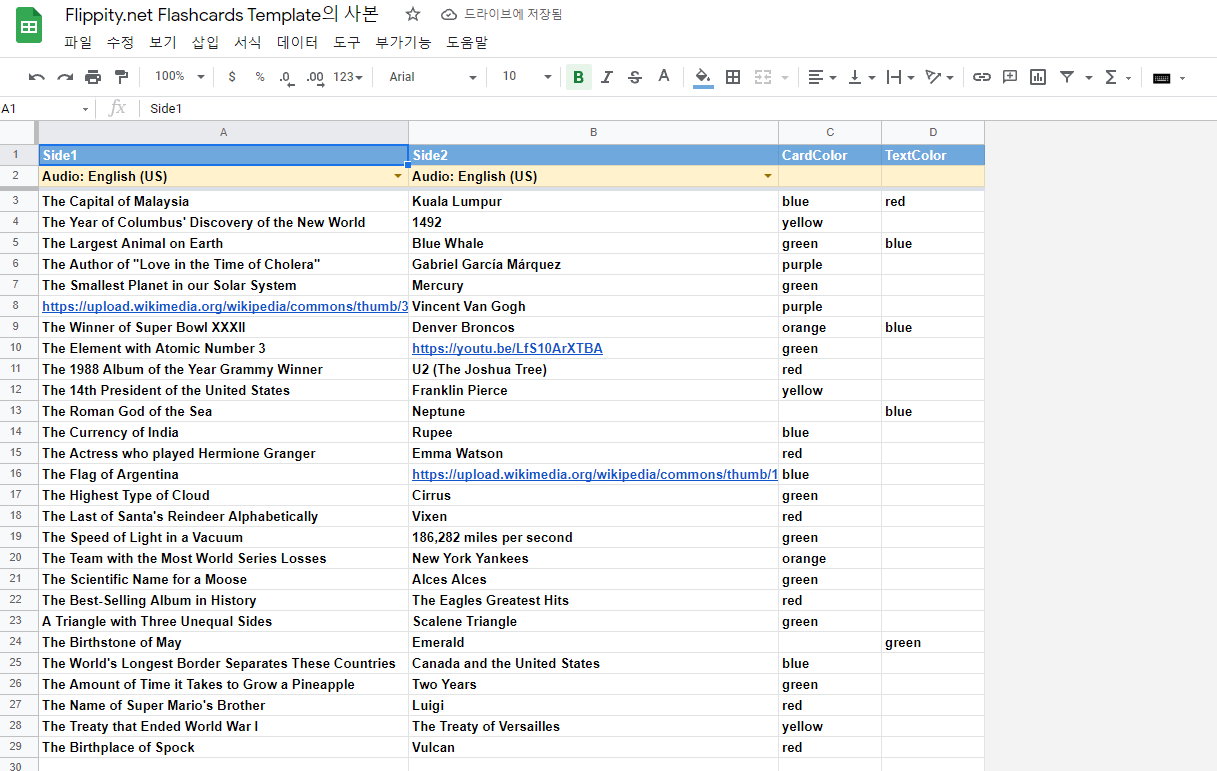Click the Insert chart icon
This screenshot has width=1217, height=771.
click(x=1038, y=77)
